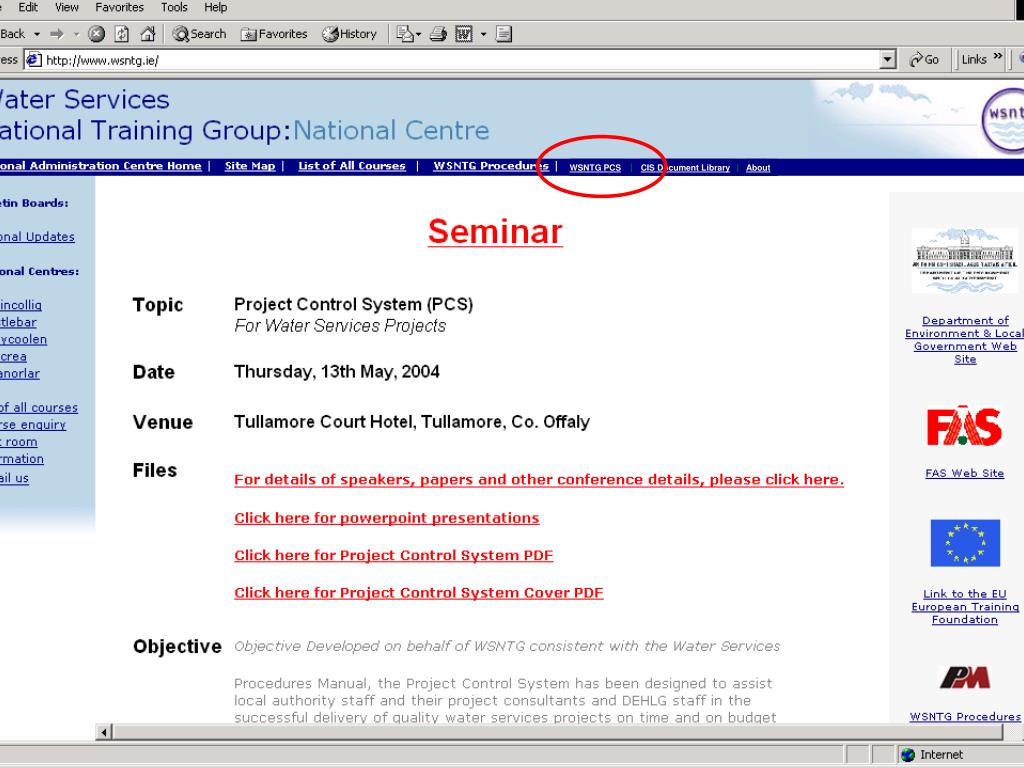Viewport: 1024px width, 768px height.
Task: Click the Mail toolbar icon
Action: 405,34
